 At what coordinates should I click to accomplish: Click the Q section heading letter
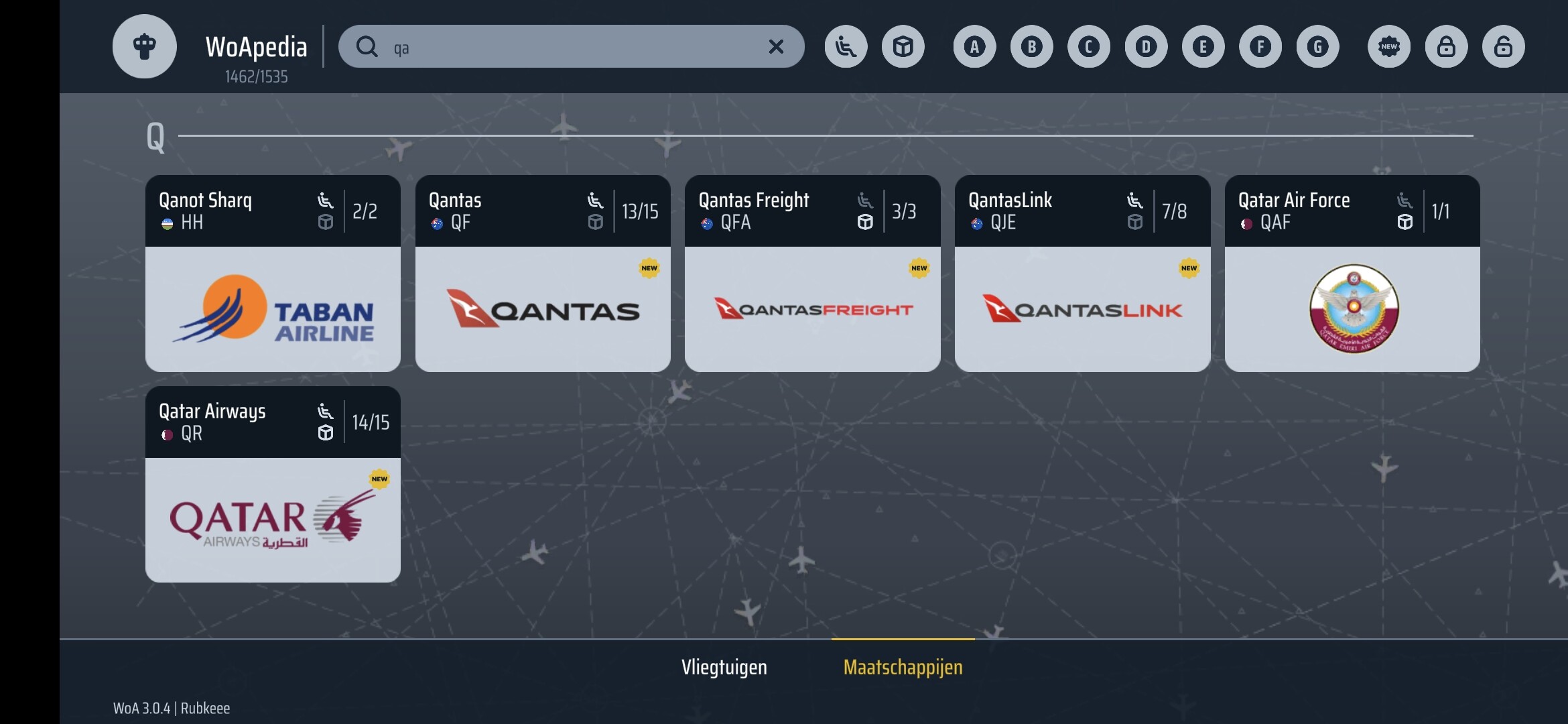coord(155,137)
